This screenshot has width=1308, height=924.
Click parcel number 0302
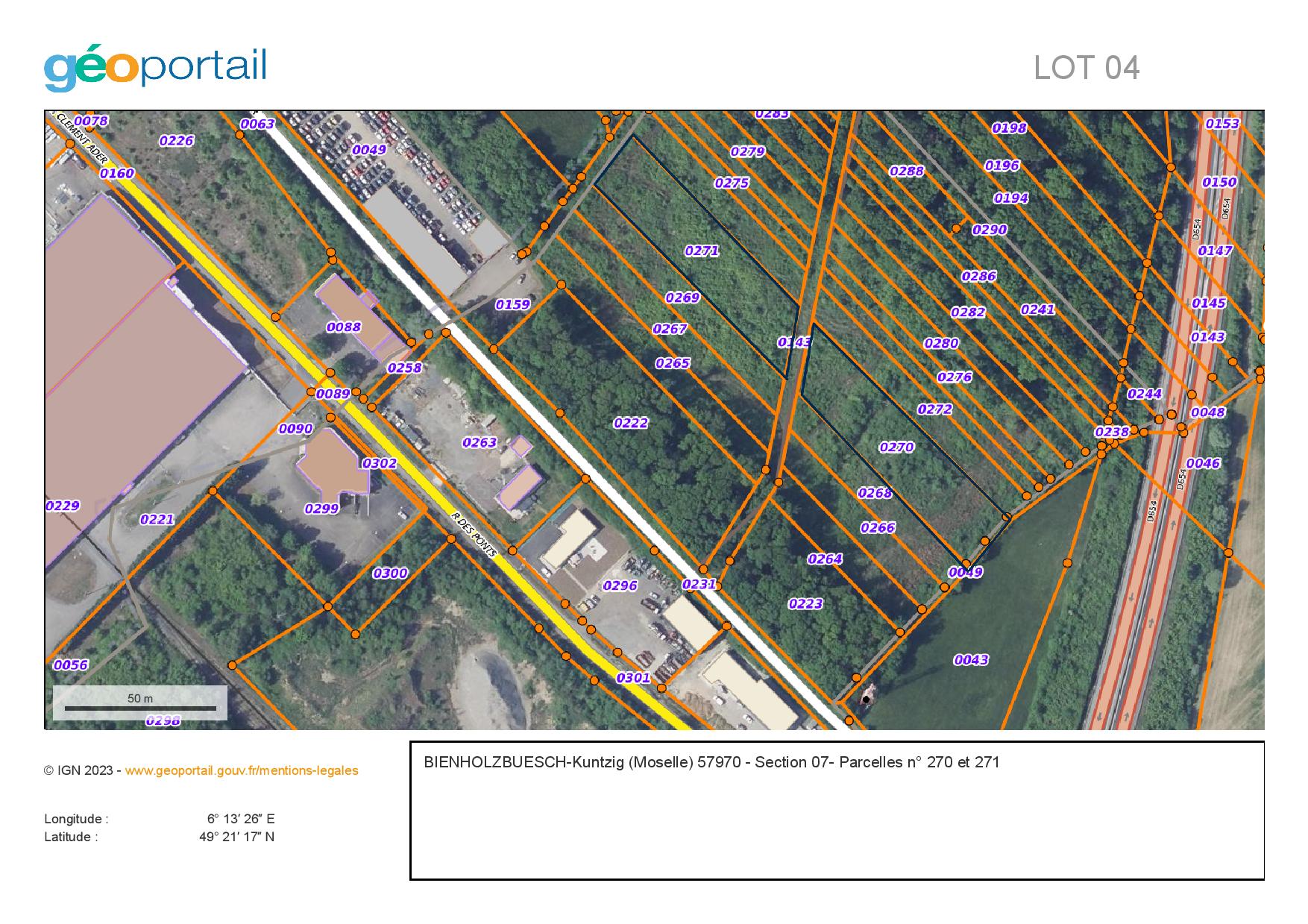(380, 463)
